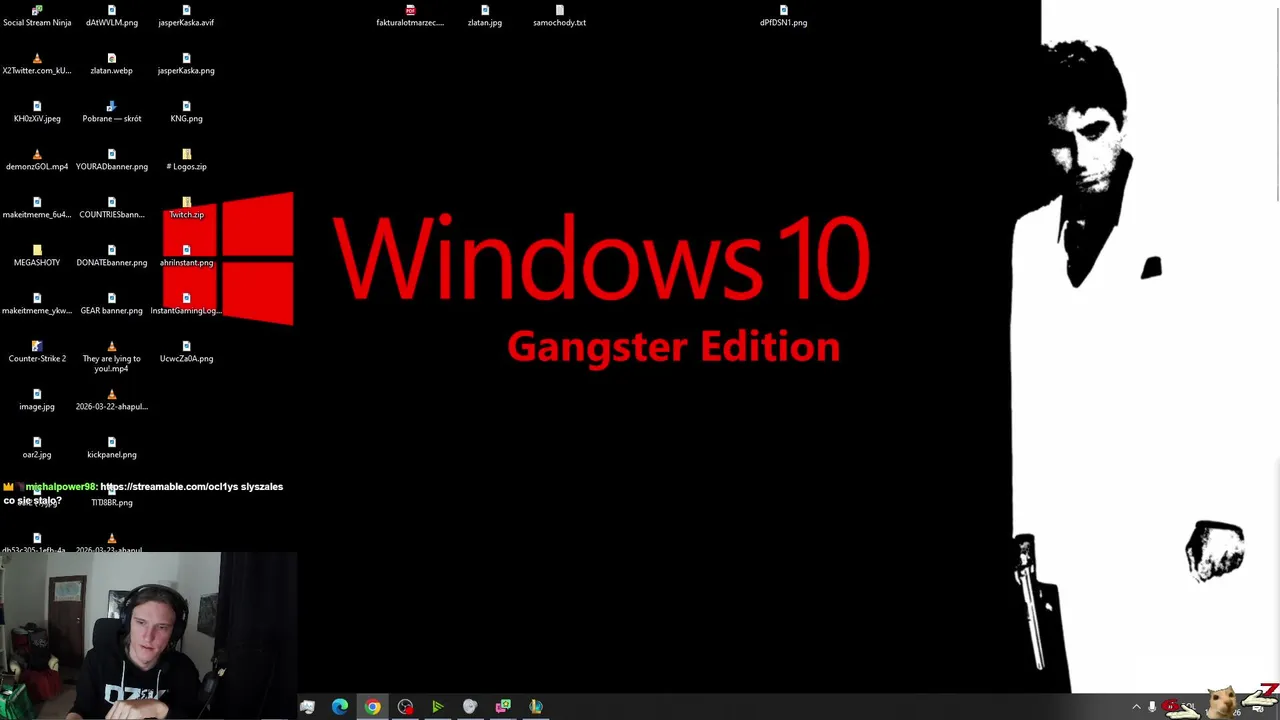The height and width of the screenshot is (720, 1280).
Task: Select the KNG.png file icon
Action: pyautogui.click(x=186, y=112)
